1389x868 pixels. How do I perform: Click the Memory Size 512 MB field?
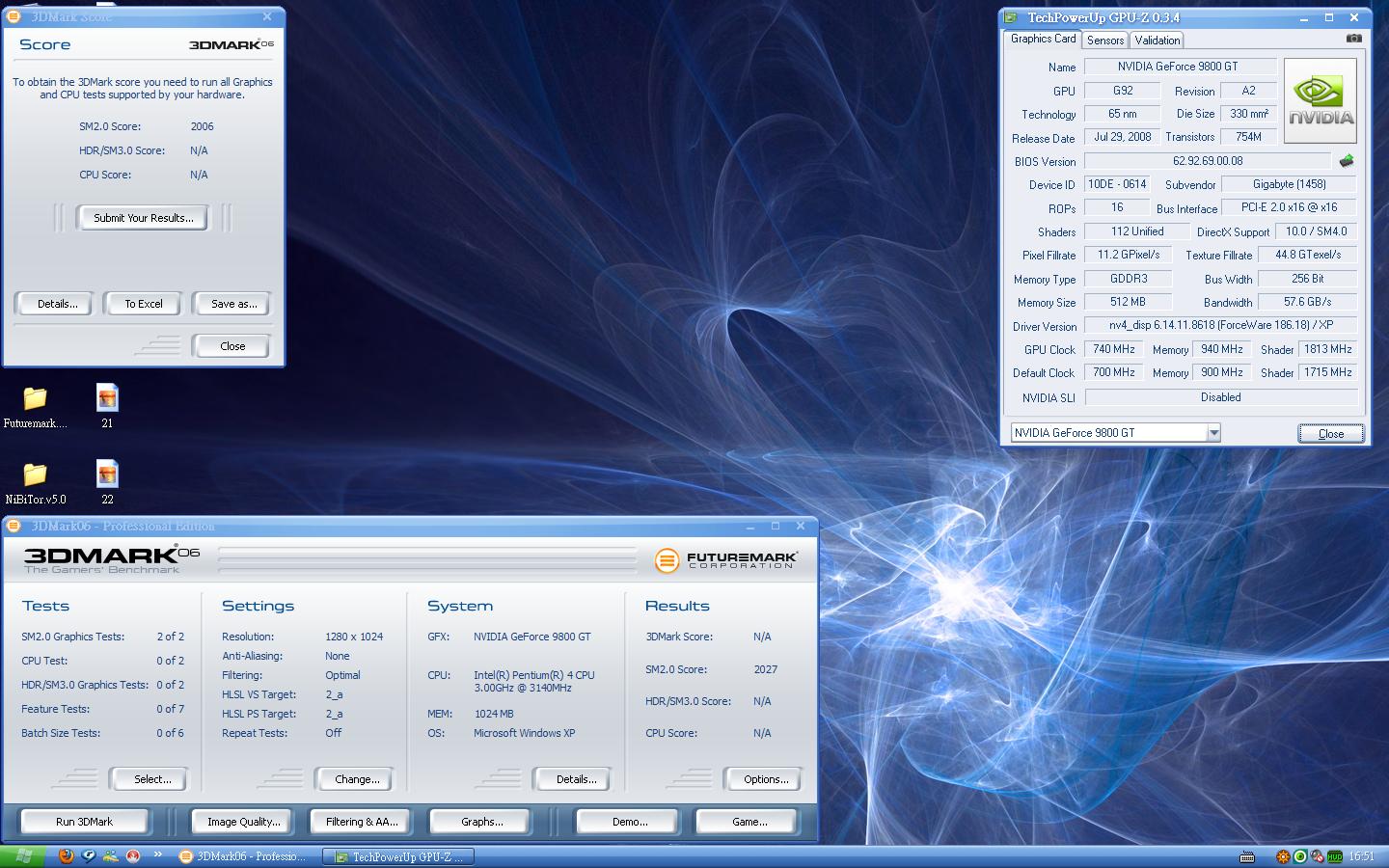tap(1128, 302)
